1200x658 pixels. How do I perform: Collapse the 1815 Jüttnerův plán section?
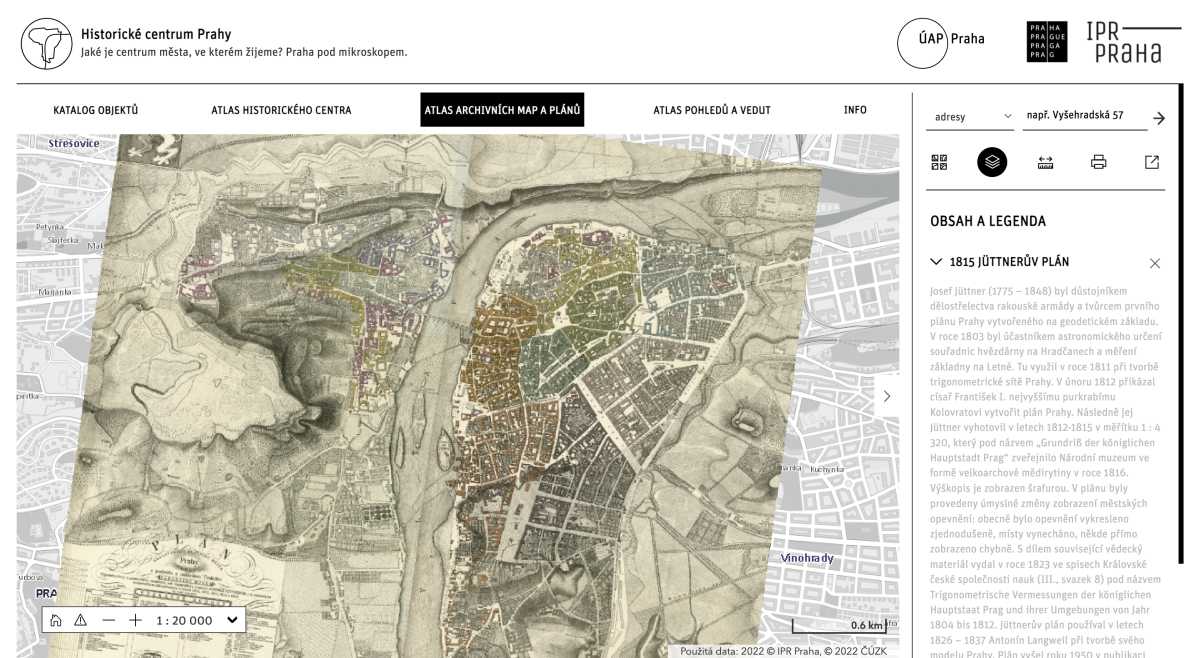coord(936,262)
